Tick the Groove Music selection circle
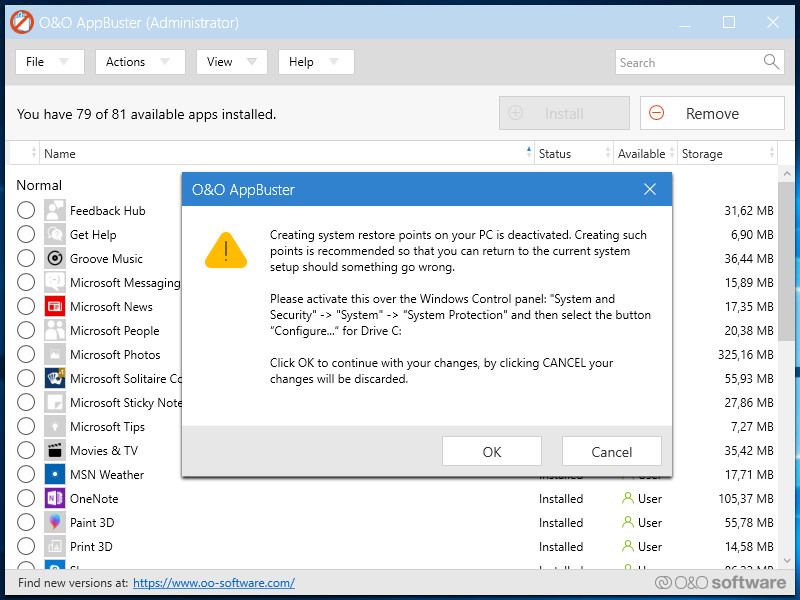 (x=26, y=258)
